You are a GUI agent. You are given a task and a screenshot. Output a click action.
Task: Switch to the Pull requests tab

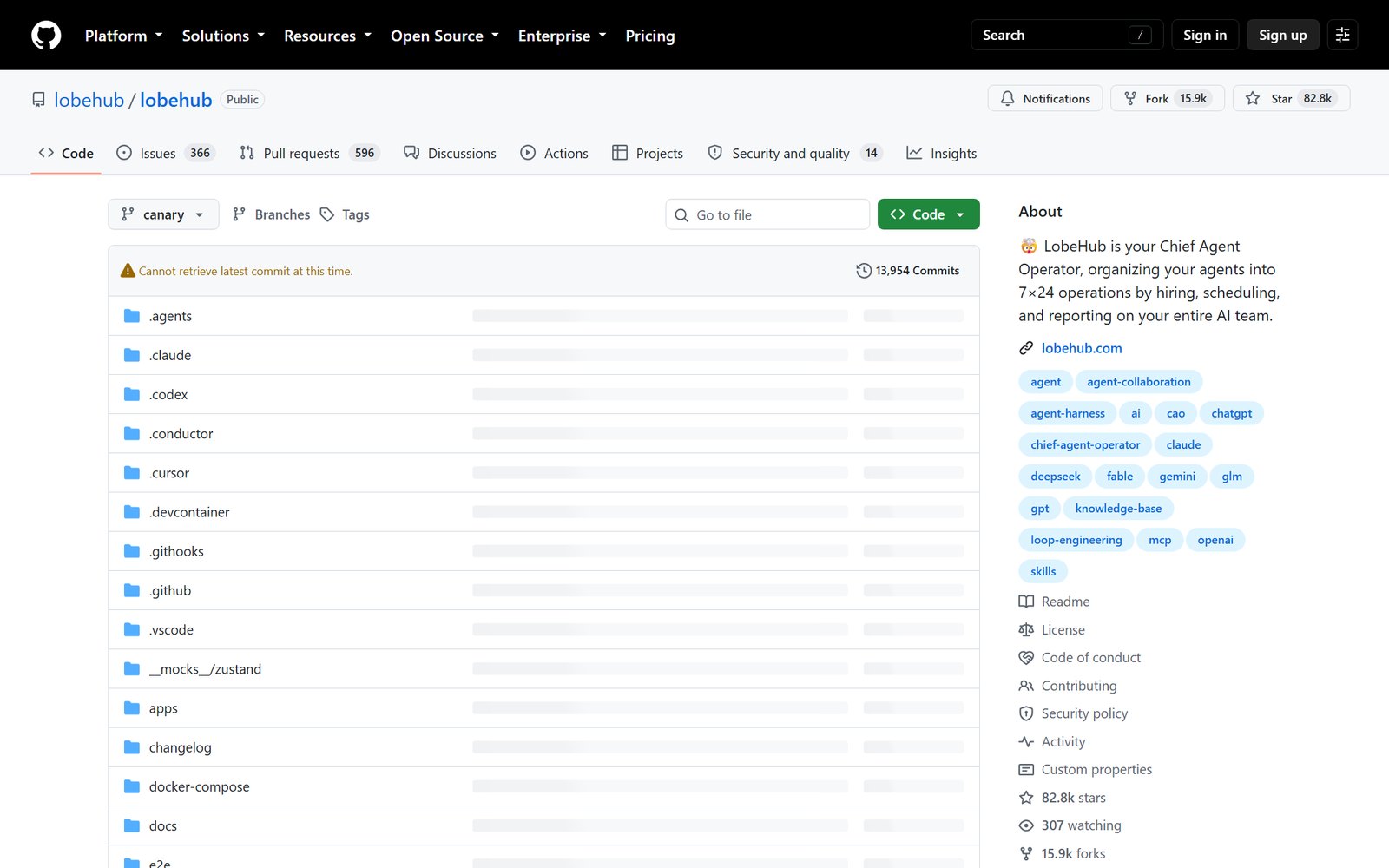click(x=310, y=153)
